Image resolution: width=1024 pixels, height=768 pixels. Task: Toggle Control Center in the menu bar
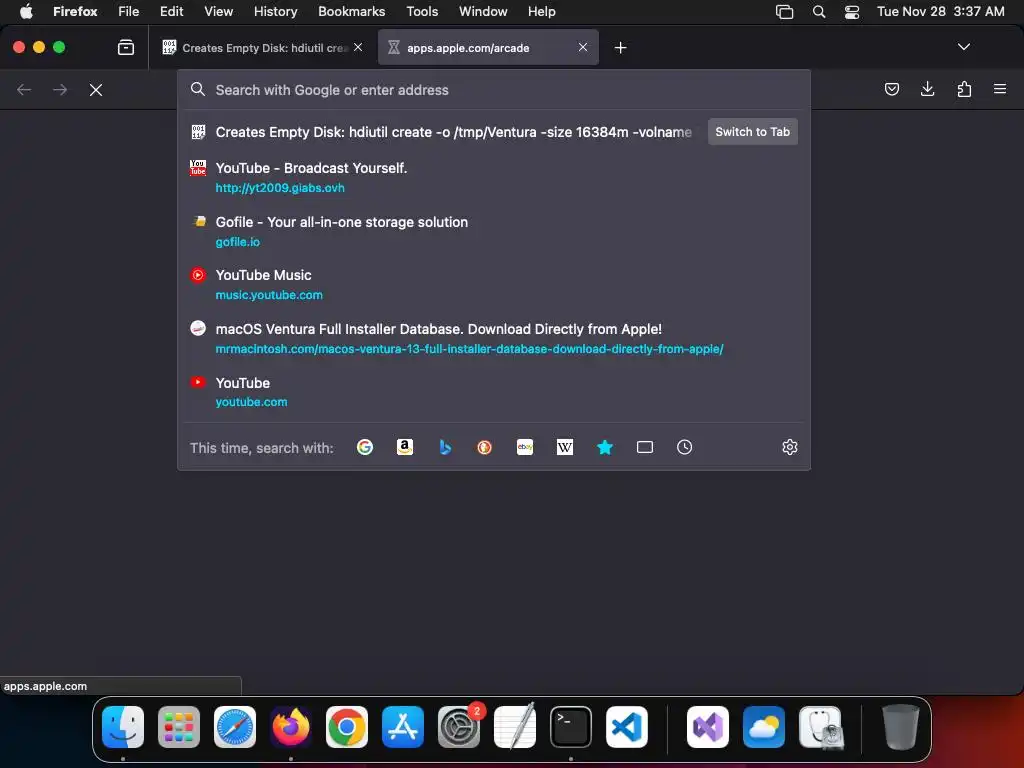(852, 12)
